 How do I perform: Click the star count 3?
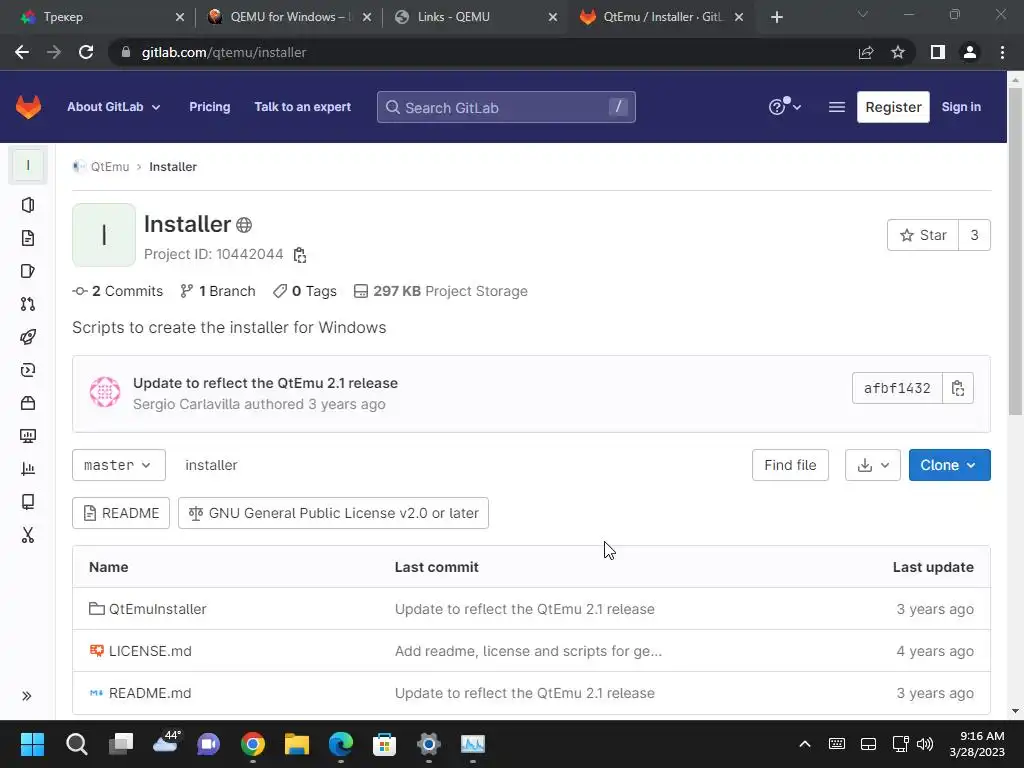(974, 235)
